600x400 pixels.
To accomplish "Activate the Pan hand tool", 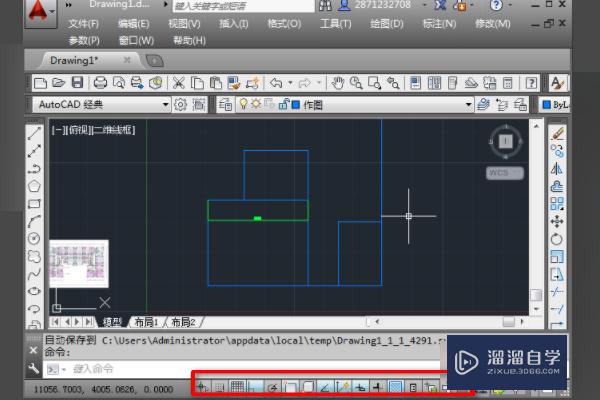I will tap(338, 83).
